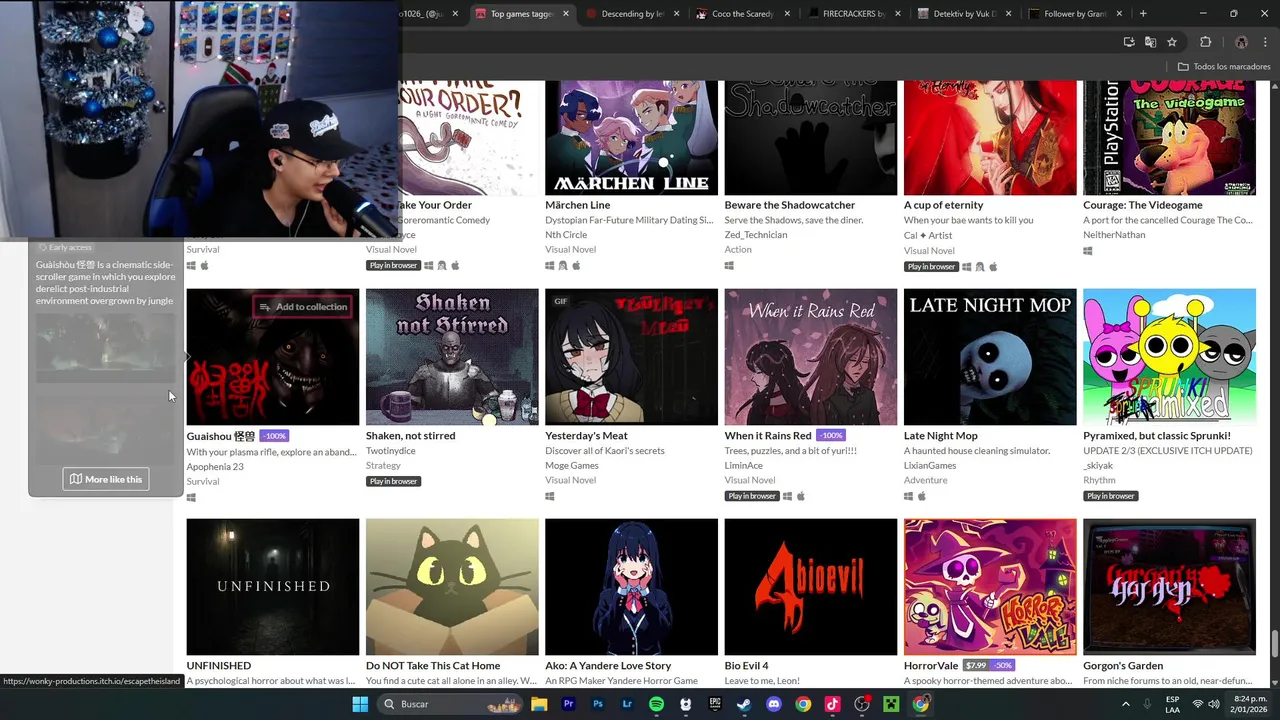Click the page vertical scrollbar thumb
The width and height of the screenshot is (1280, 720).
pos(1274,645)
